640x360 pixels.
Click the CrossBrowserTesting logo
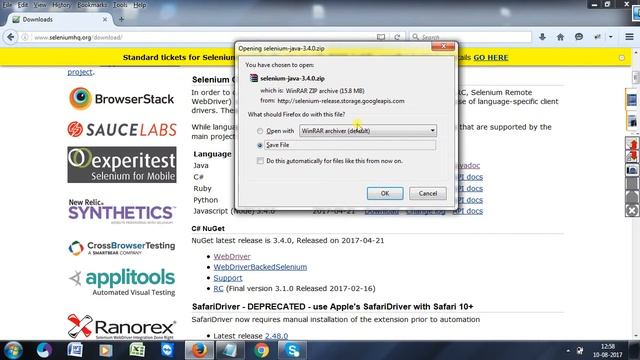[x=122, y=248]
